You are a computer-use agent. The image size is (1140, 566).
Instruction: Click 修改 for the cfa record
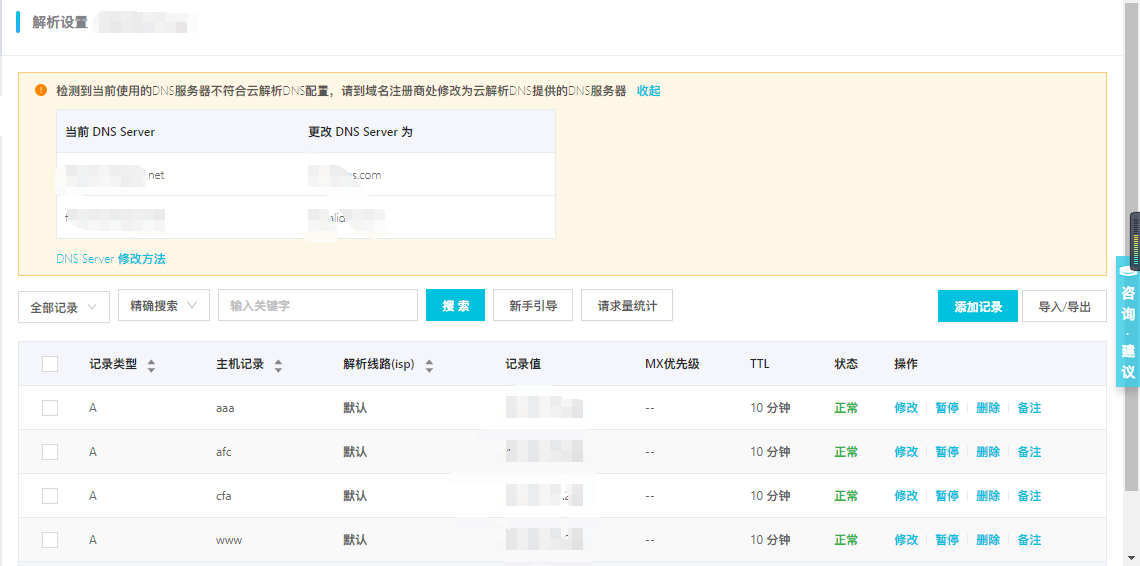pyautogui.click(x=906, y=496)
